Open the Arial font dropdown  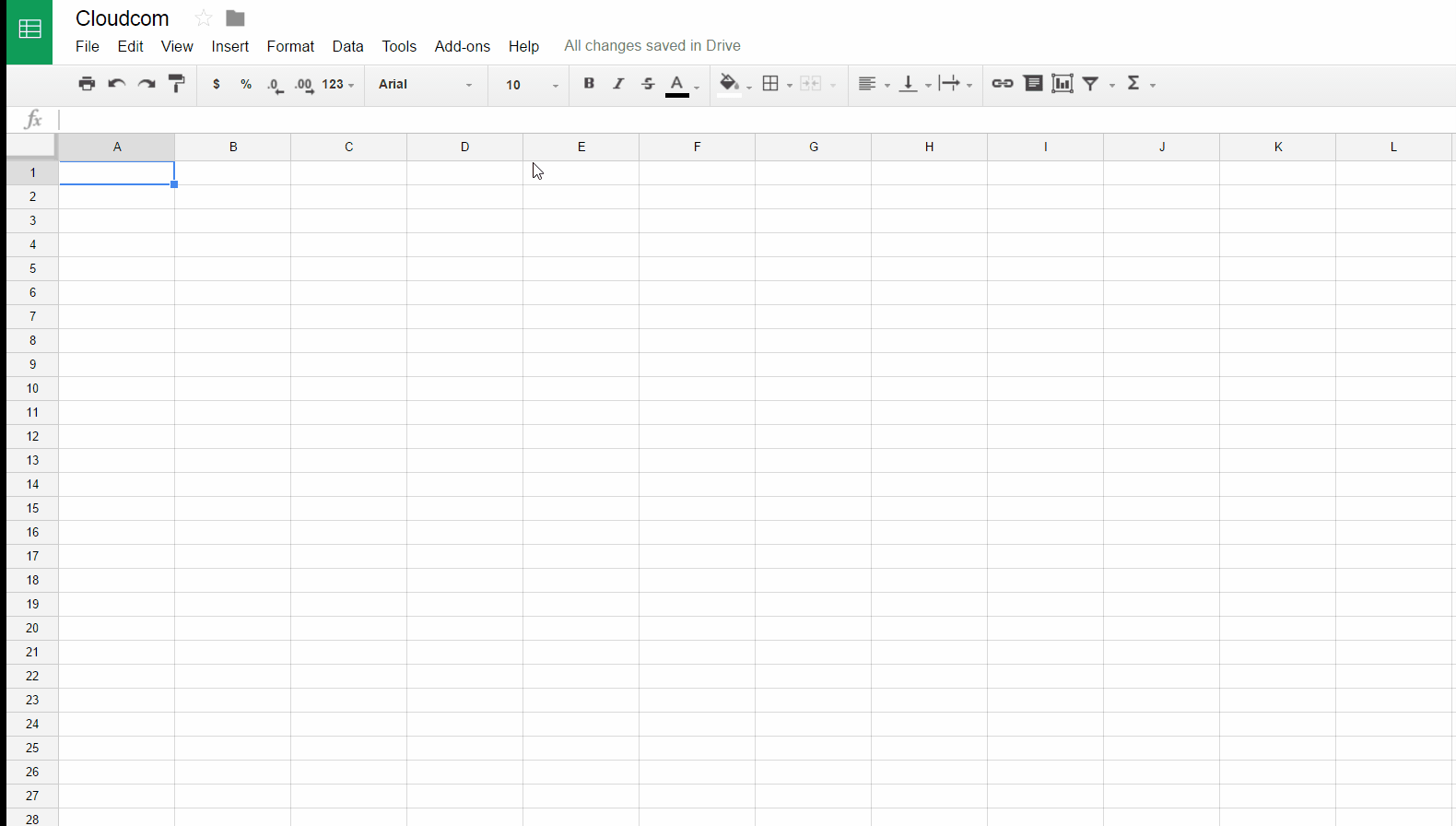click(426, 84)
